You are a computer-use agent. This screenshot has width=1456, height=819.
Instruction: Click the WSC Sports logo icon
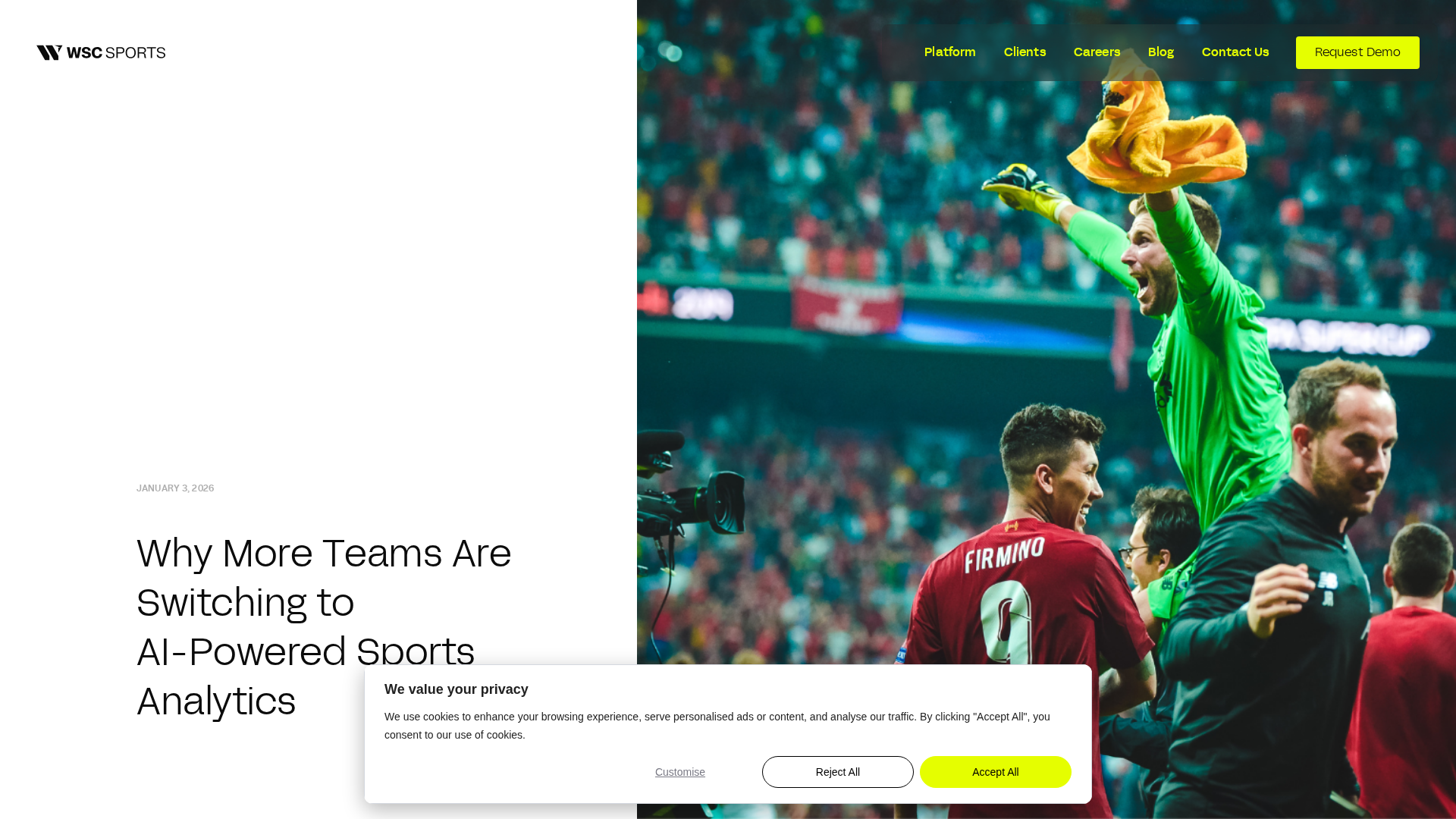point(49,52)
